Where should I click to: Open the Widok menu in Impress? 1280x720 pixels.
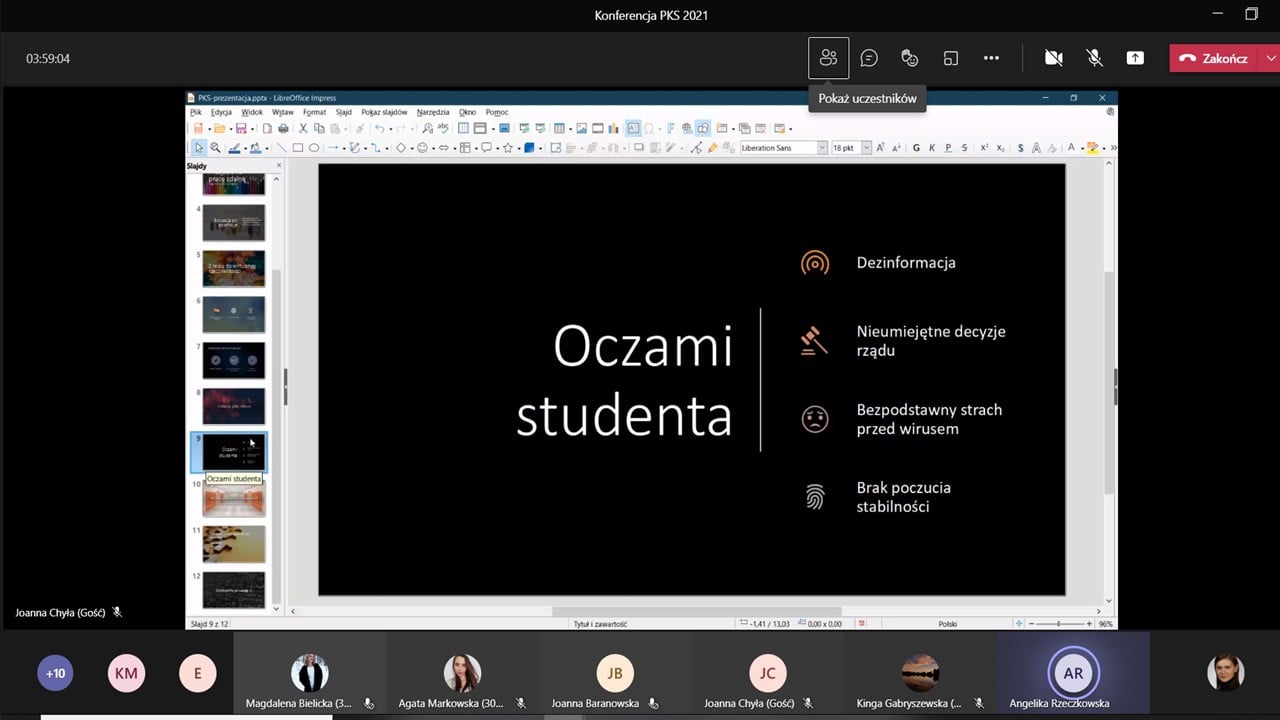[x=252, y=112]
